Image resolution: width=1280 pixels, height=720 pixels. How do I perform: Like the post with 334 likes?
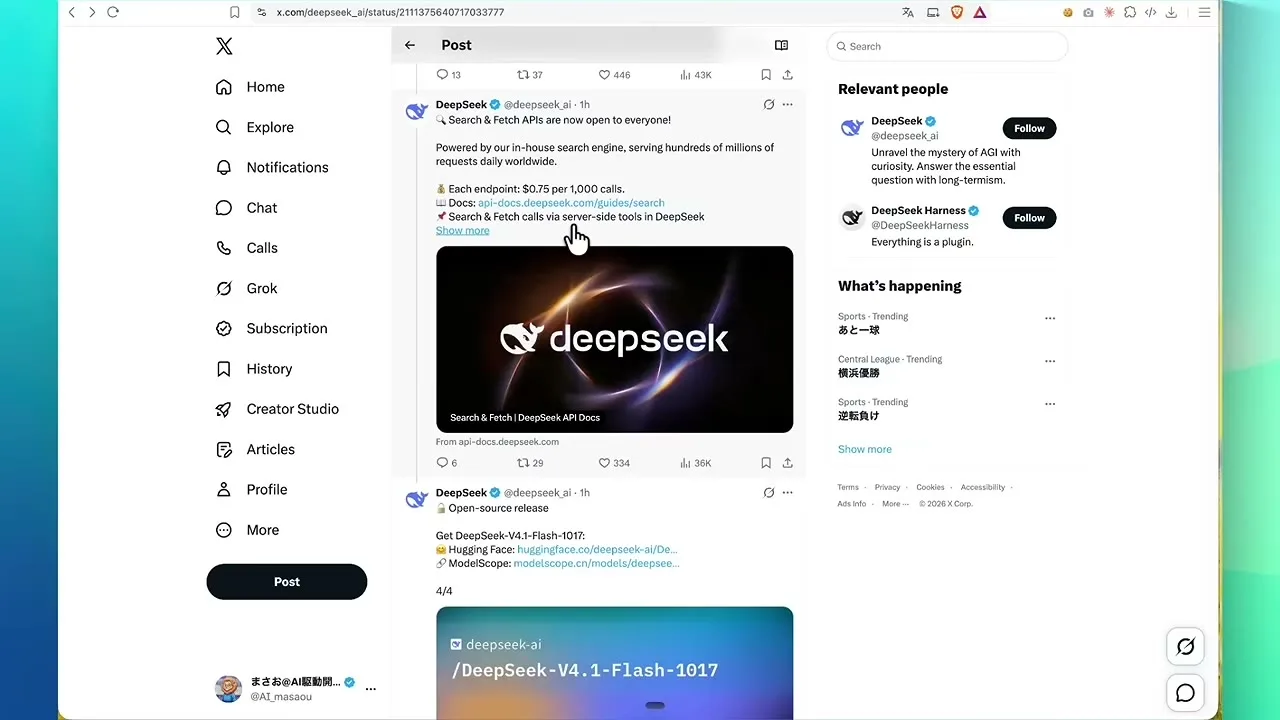(614, 463)
